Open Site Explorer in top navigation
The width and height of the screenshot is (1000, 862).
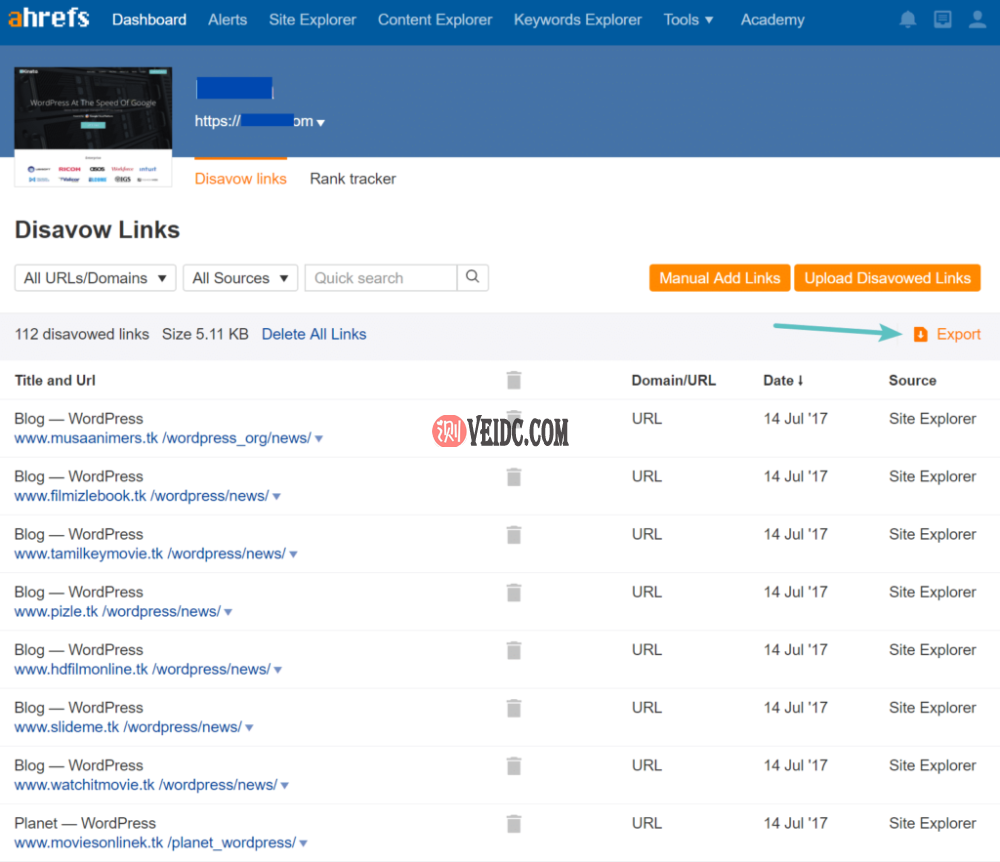tap(312, 20)
